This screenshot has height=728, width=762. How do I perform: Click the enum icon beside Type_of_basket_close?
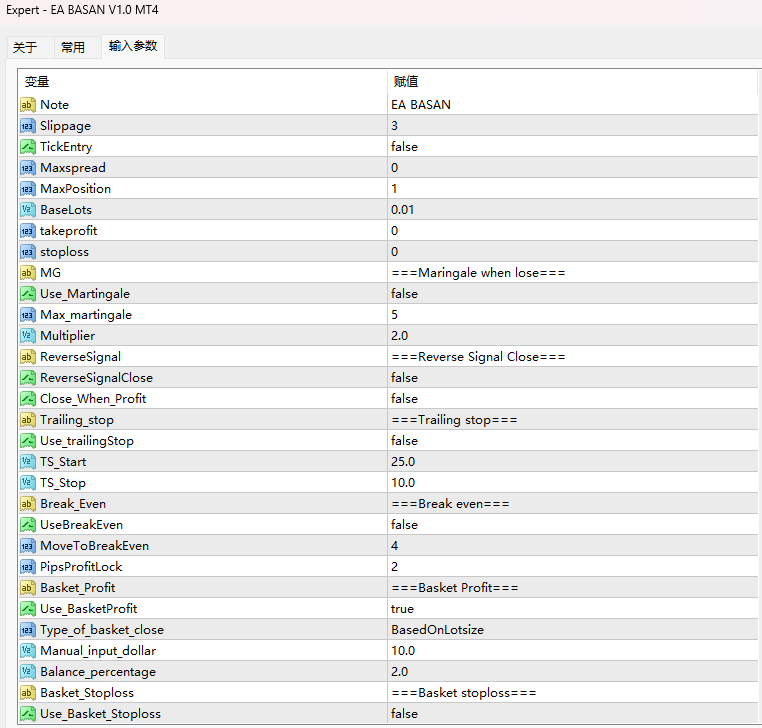point(27,630)
